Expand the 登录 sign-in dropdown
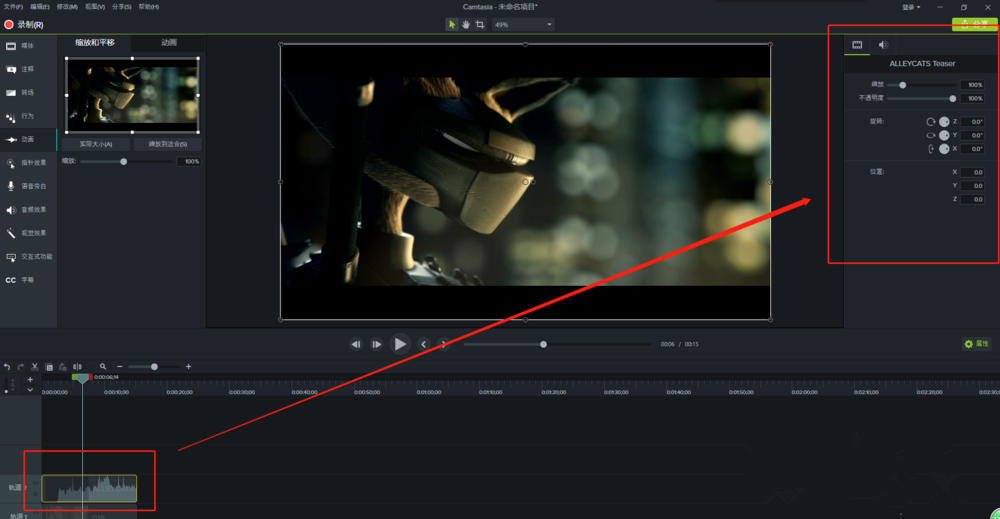The width and height of the screenshot is (1000, 519). [910, 7]
